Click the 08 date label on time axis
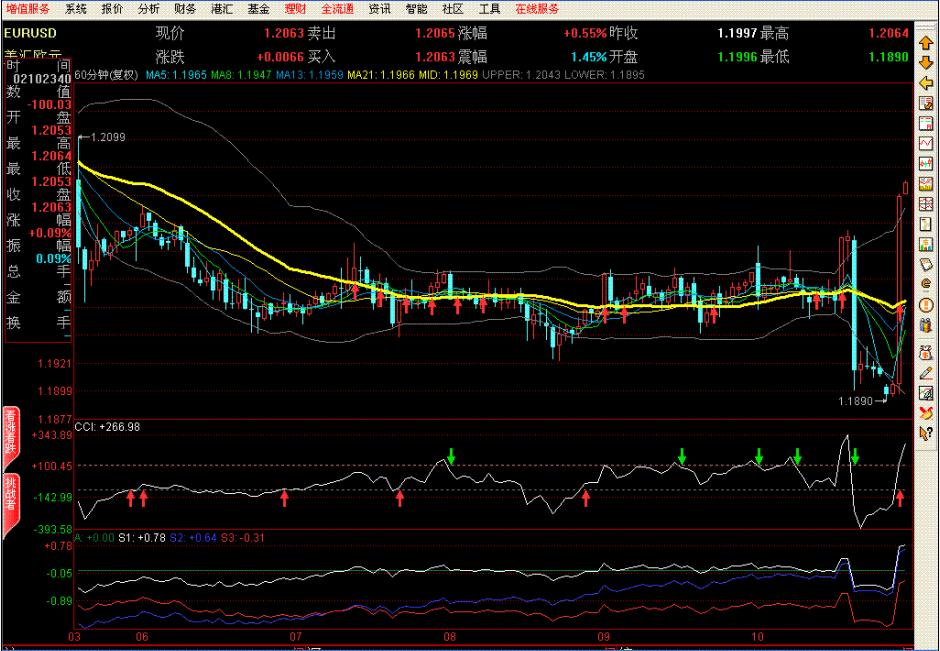This screenshot has width=940, height=651. coord(450,637)
